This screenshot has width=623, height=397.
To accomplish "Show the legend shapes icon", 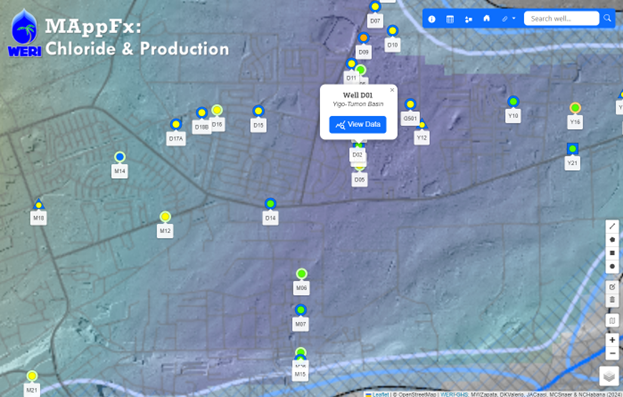I will click(468, 19).
